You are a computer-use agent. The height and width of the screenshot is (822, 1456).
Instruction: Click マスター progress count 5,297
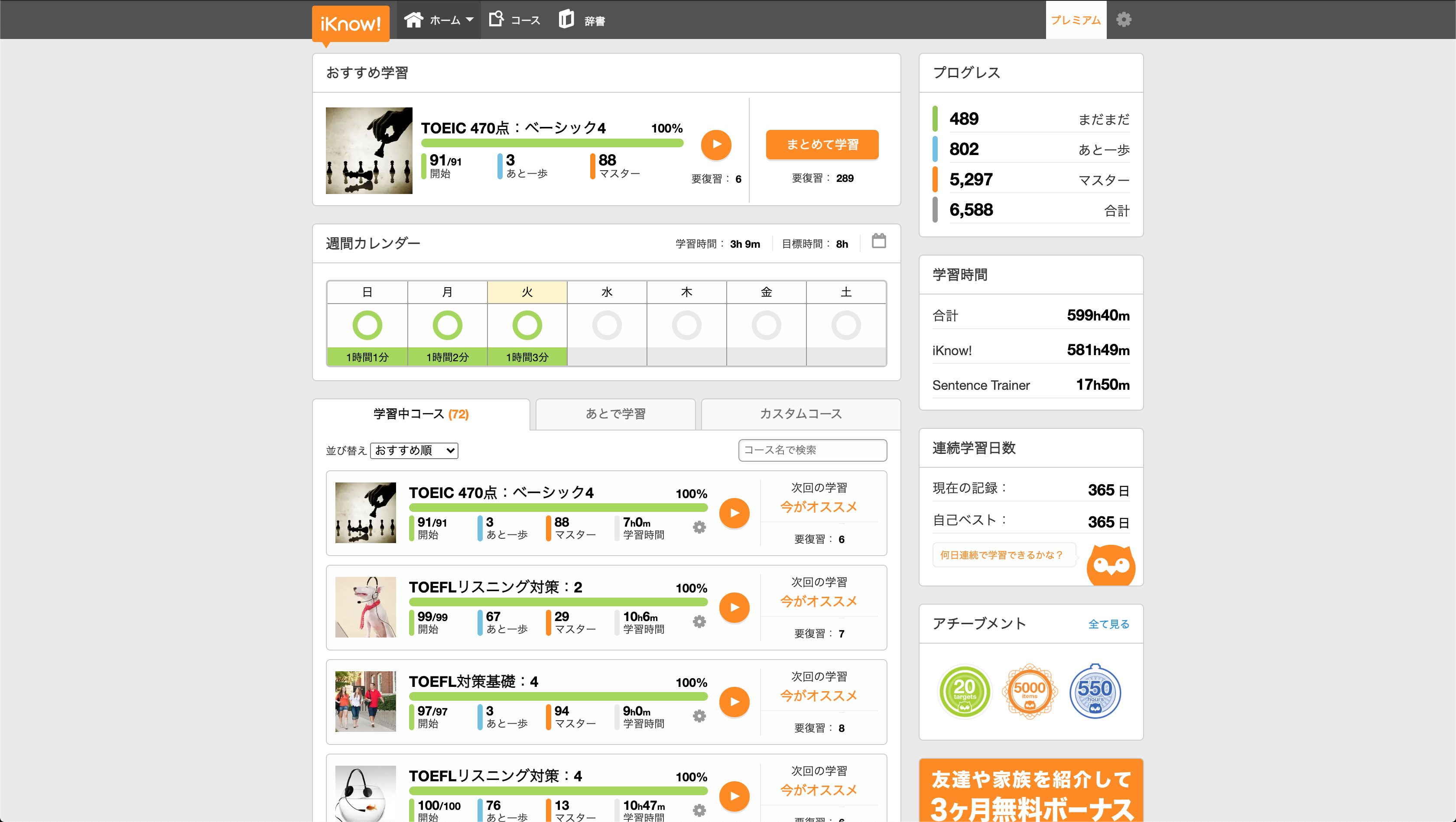tap(971, 180)
